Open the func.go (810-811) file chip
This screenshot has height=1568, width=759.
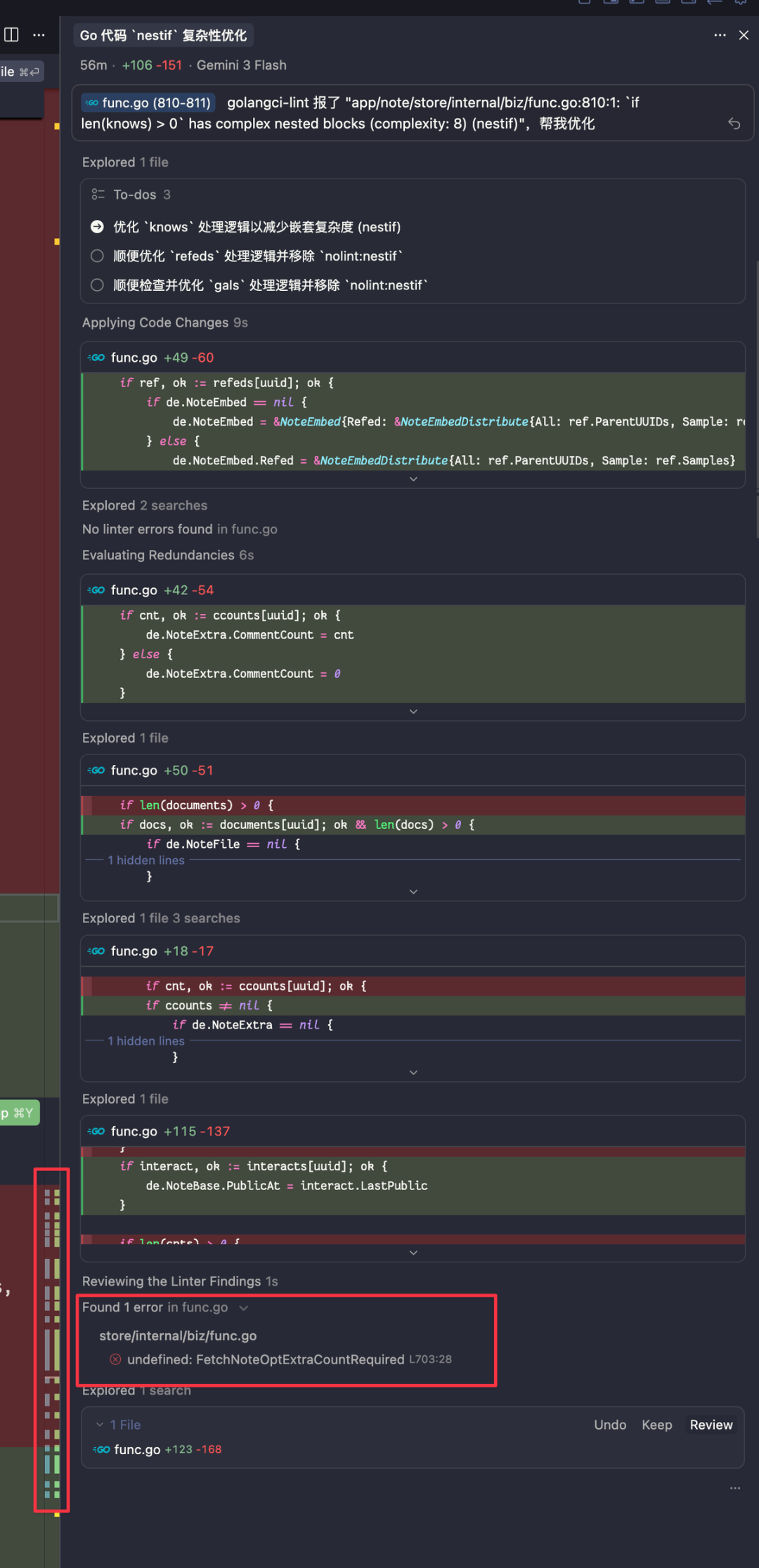[148, 103]
